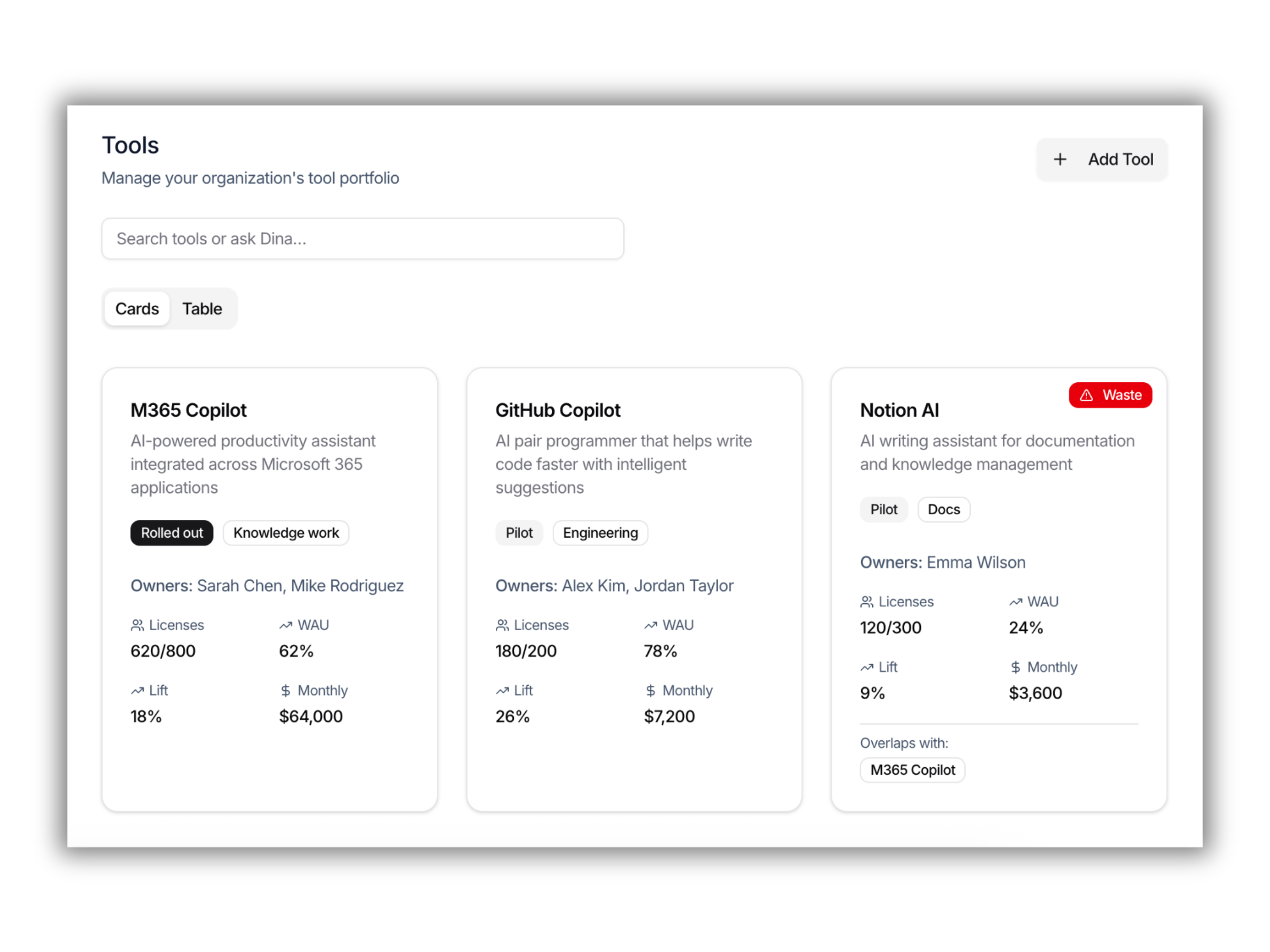This screenshot has height=952, width=1270.
Task: Click the GitHub Copilot description text
Action: pyautogui.click(x=623, y=464)
